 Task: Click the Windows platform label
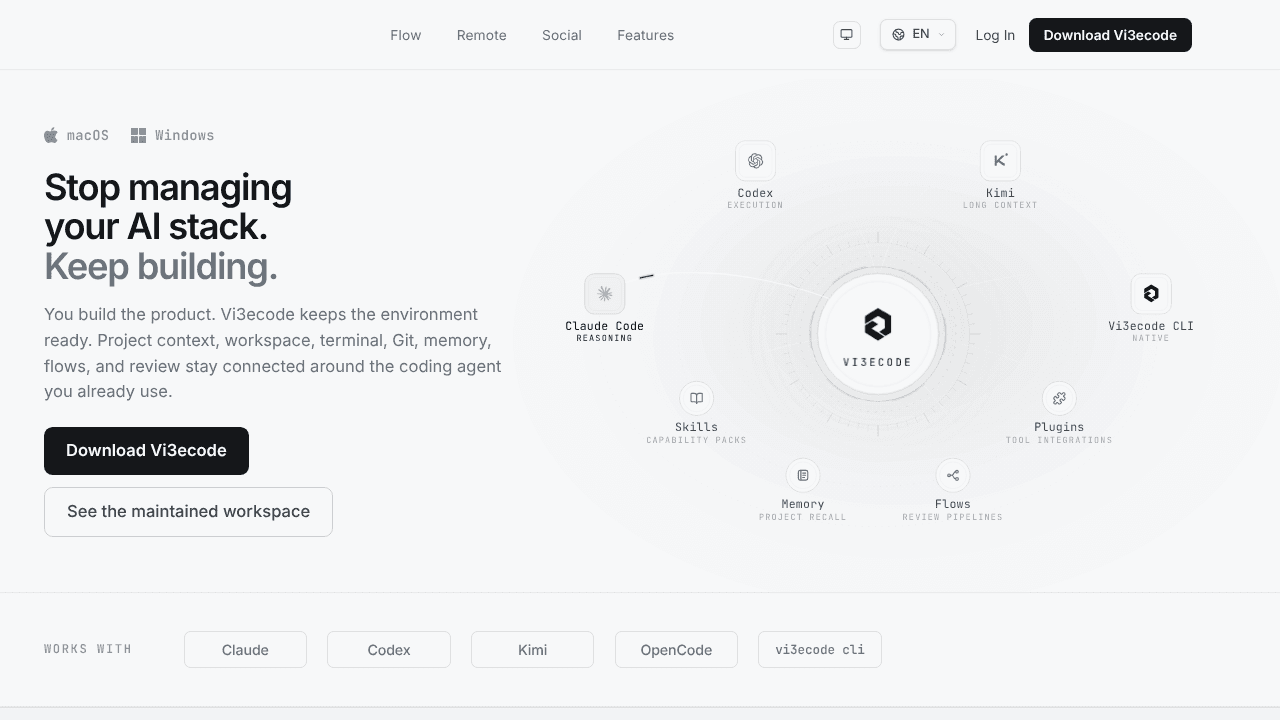tap(185, 135)
